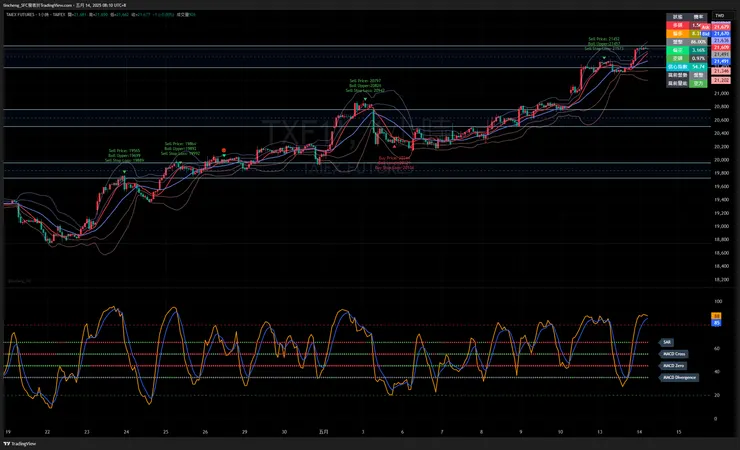Click date 14 on the time axis

point(639,432)
